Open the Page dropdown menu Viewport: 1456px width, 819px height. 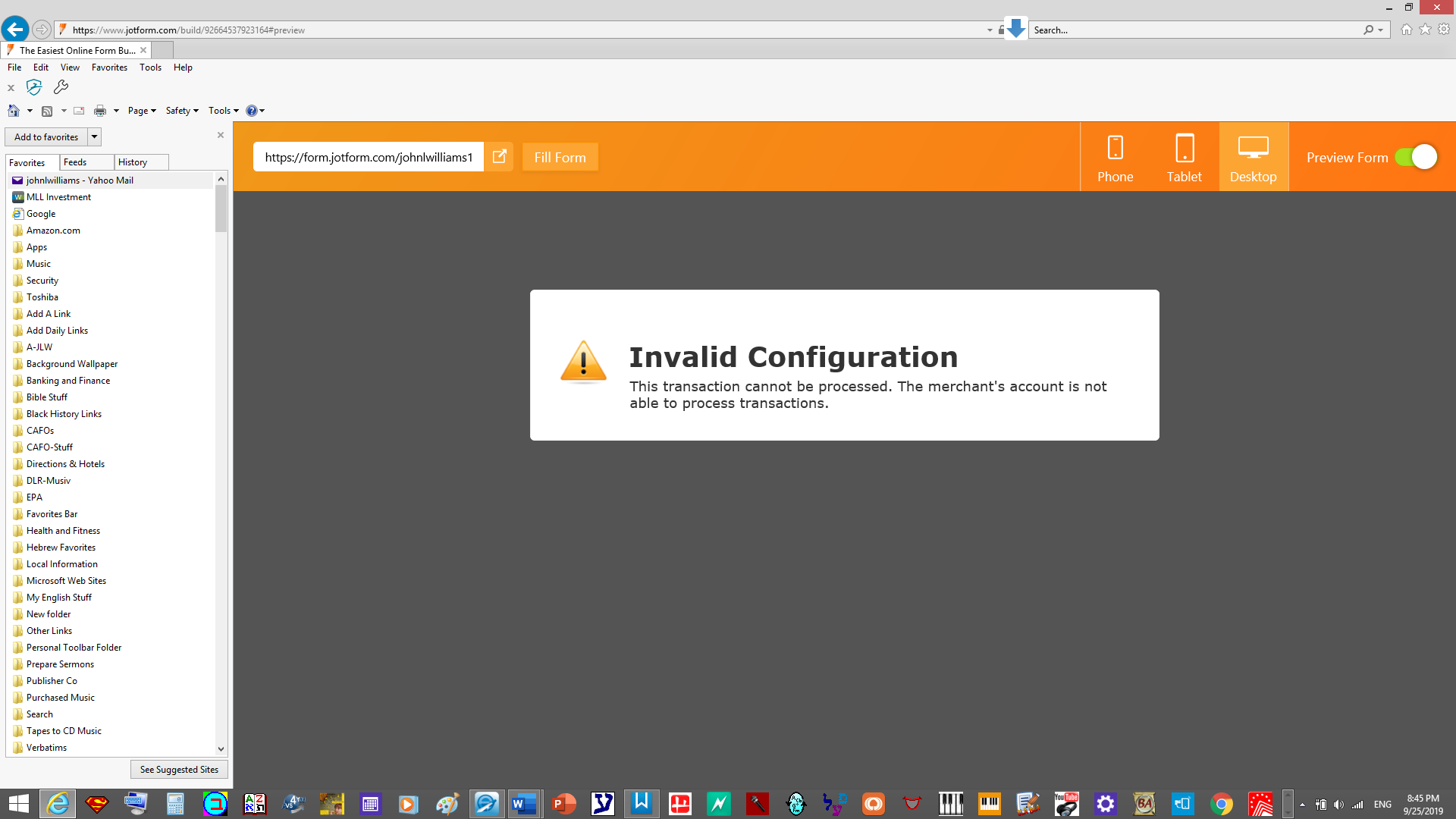142,111
